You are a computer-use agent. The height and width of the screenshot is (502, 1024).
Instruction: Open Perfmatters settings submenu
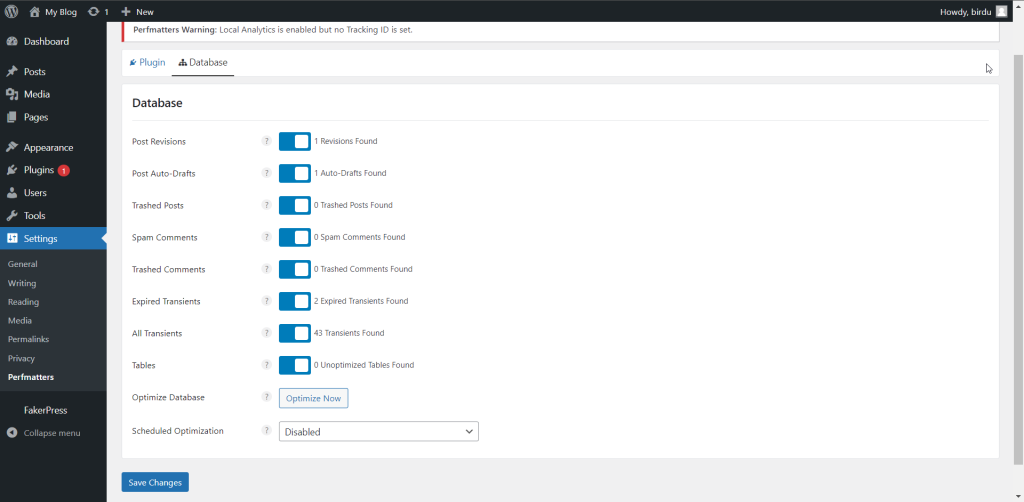[x=31, y=377]
